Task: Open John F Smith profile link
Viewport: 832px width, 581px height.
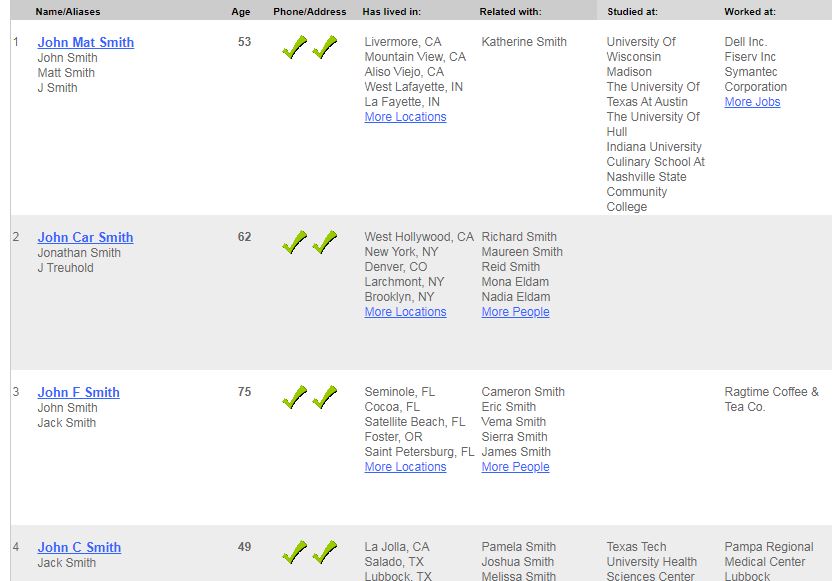Action: tap(78, 392)
